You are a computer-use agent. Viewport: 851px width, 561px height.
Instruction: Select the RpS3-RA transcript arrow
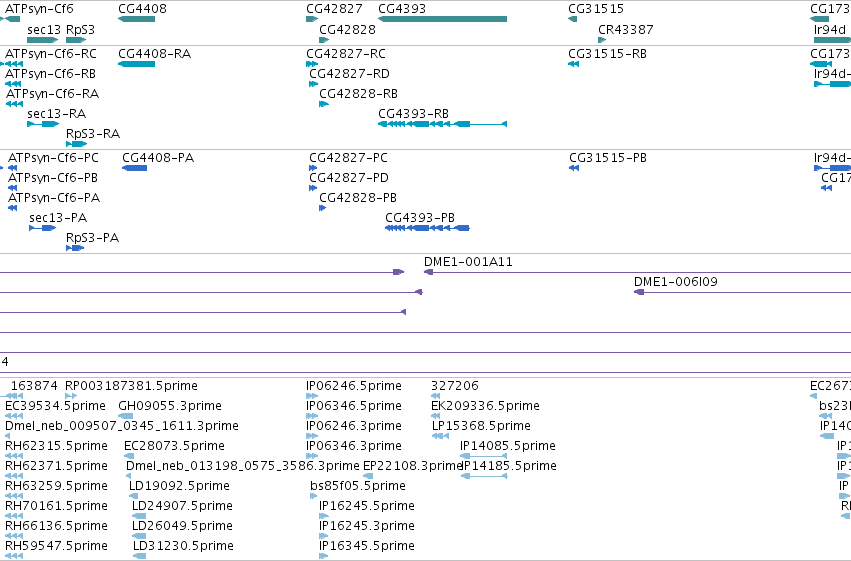[77, 144]
